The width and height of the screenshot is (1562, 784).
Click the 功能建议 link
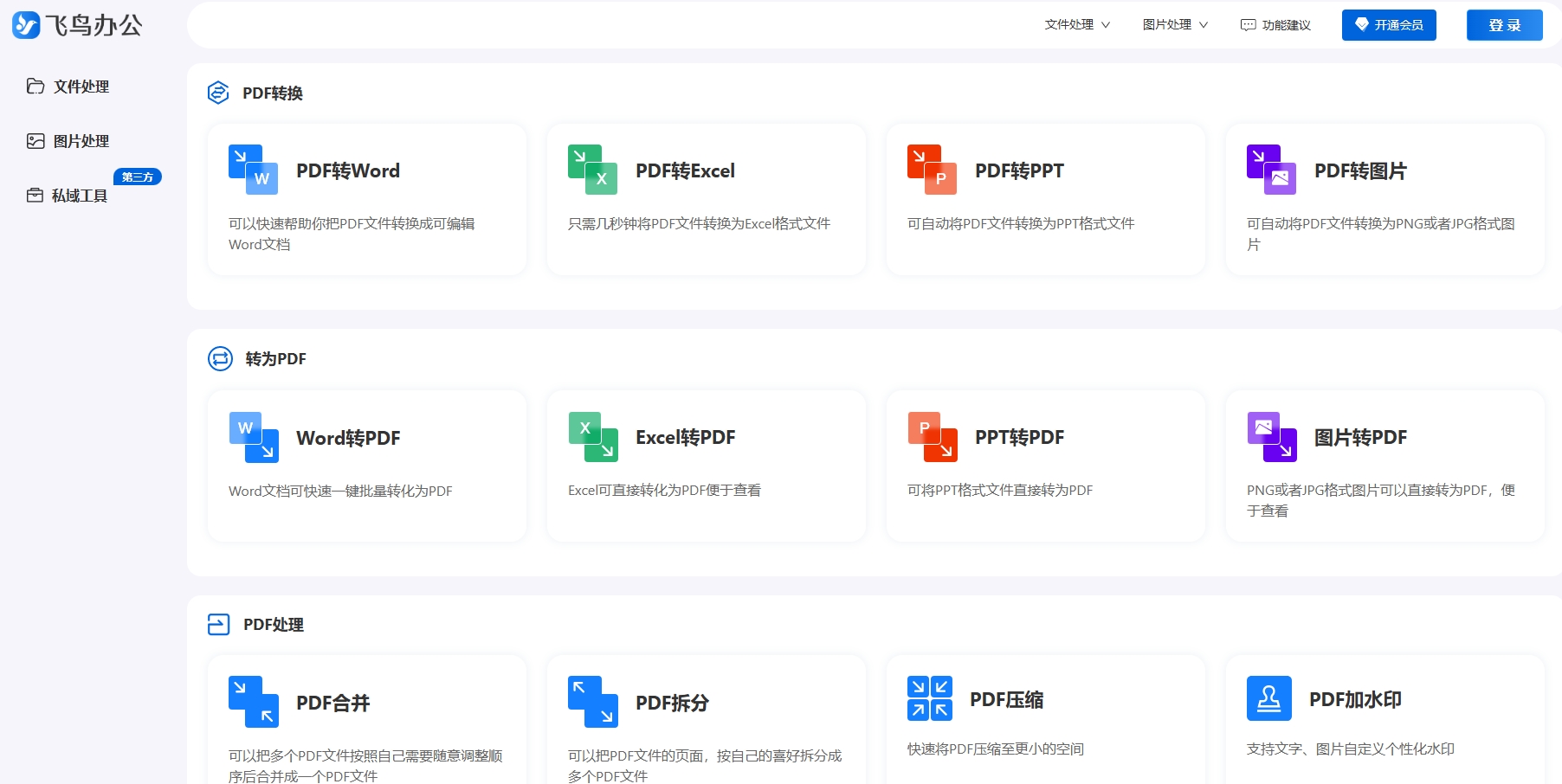1276,25
